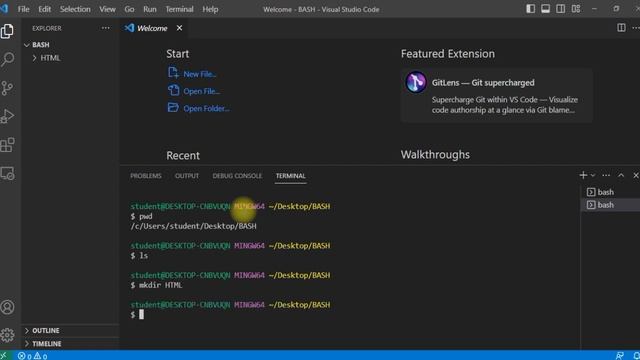
Task: Maximize the panel with the chevron
Action: (621, 175)
